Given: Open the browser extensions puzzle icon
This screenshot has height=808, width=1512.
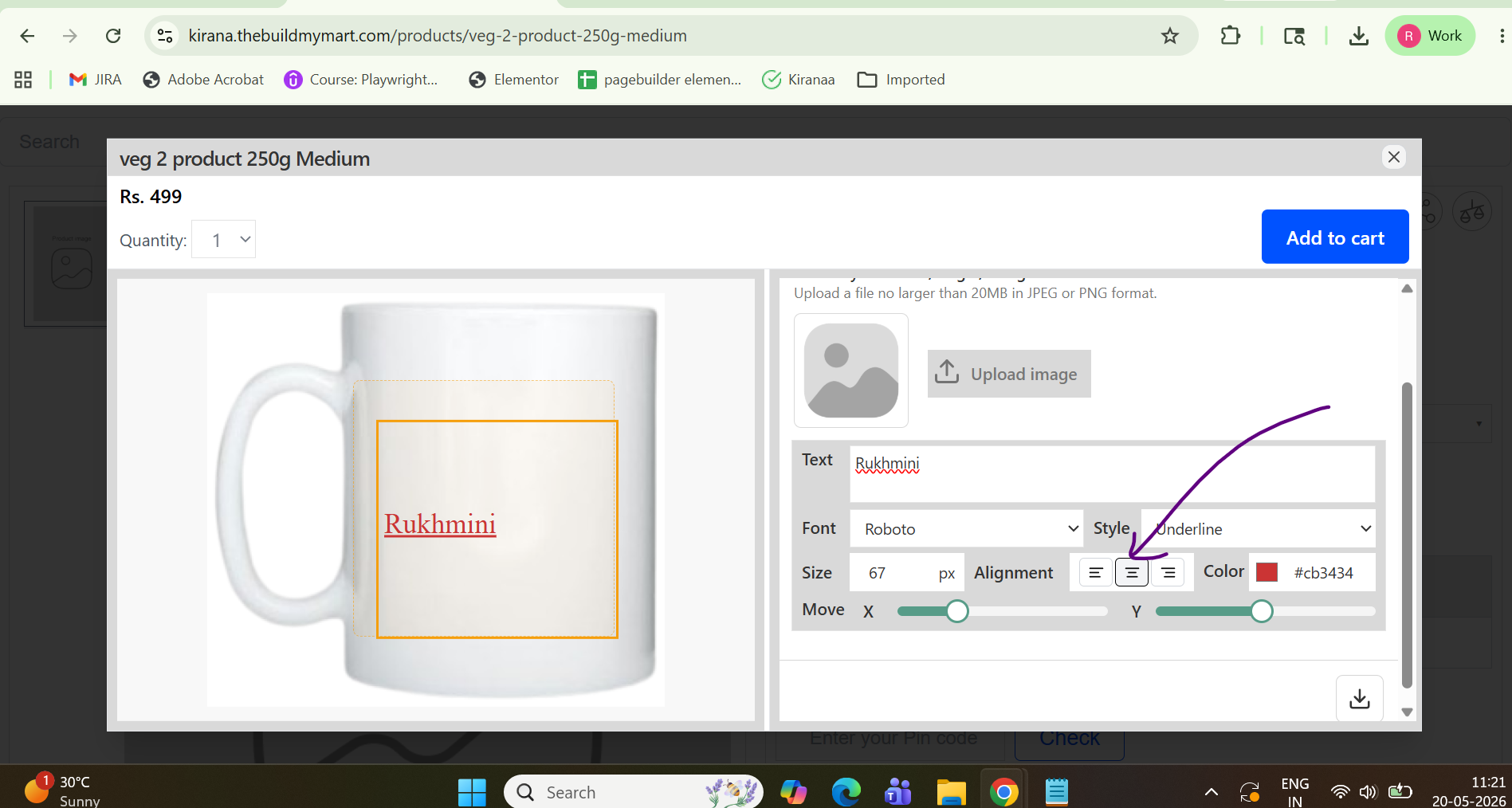Looking at the screenshot, I should (x=1231, y=36).
